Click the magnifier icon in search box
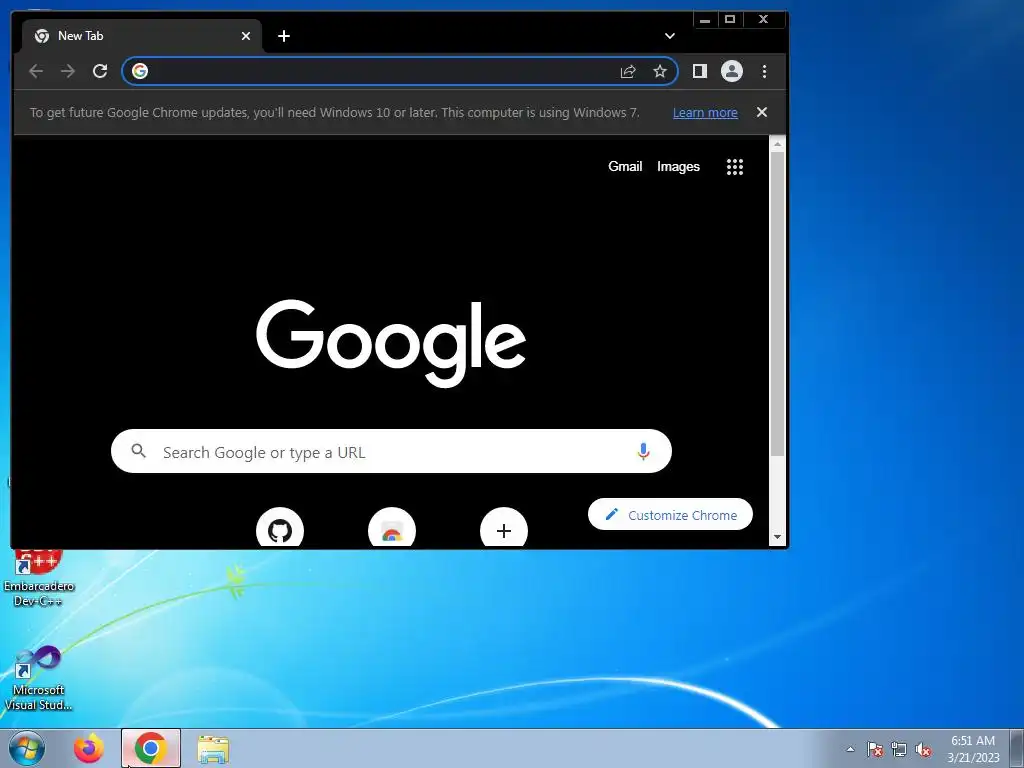This screenshot has height=768, width=1024. (138, 451)
